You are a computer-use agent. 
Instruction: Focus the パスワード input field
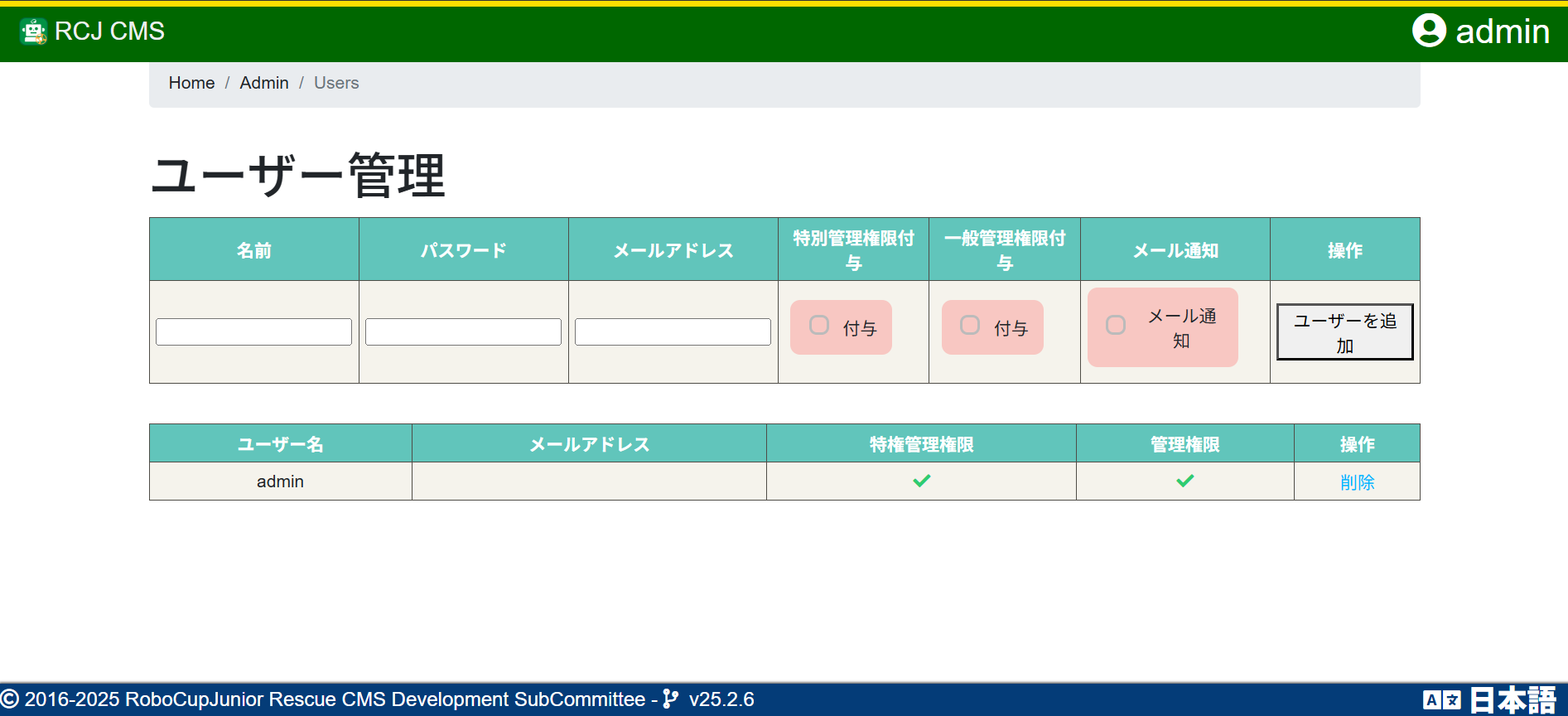[463, 331]
